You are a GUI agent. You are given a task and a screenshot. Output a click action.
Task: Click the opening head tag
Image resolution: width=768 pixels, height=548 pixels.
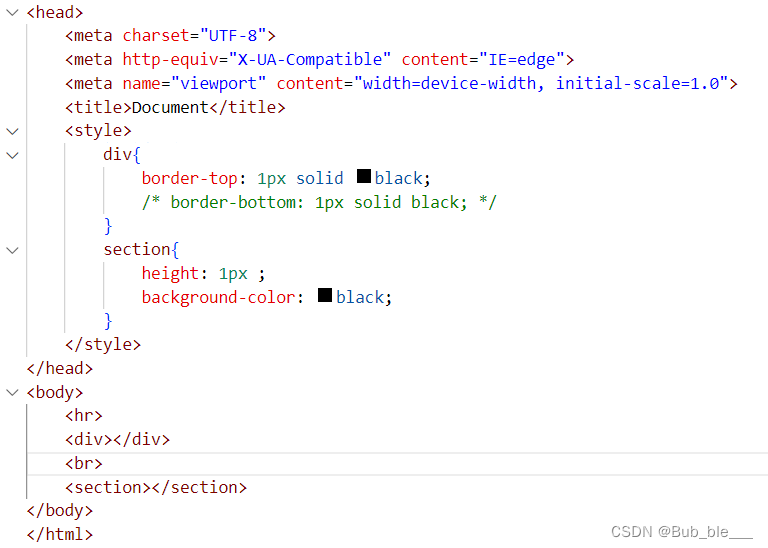55,12
